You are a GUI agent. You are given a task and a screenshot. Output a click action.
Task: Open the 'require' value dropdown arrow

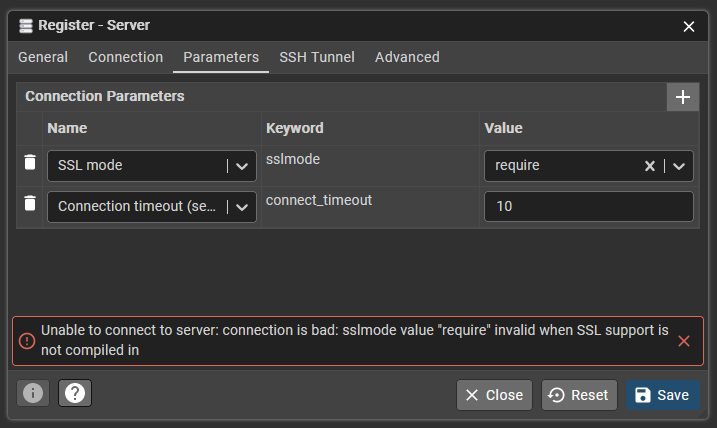pos(678,166)
